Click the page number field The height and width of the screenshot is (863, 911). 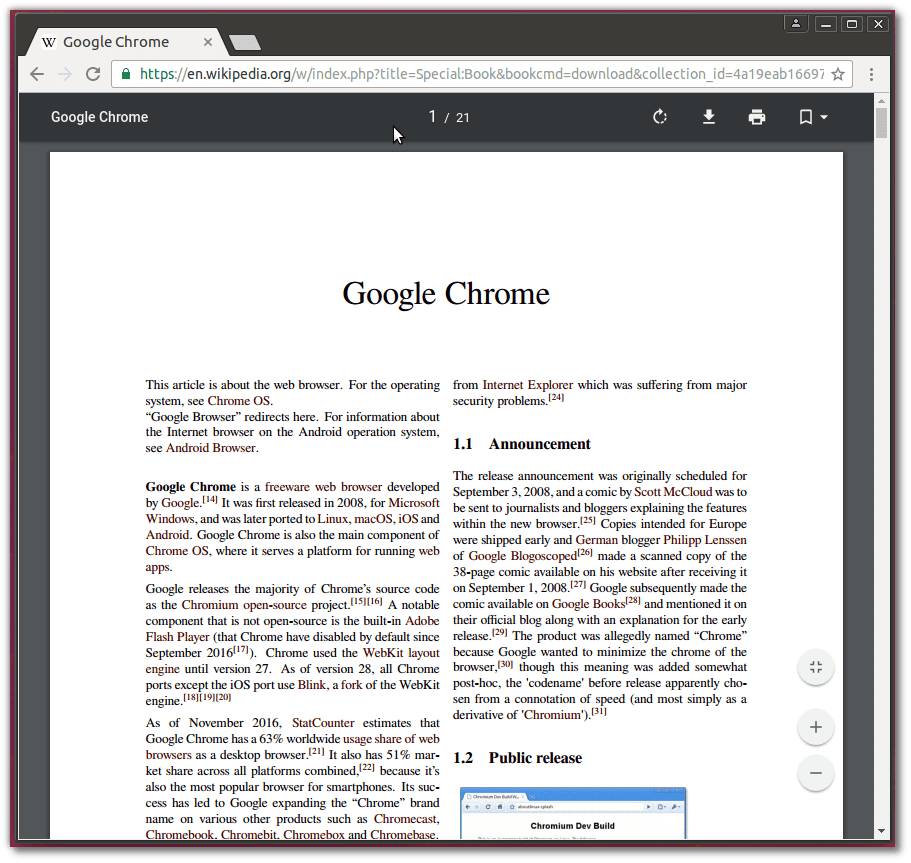(432, 117)
